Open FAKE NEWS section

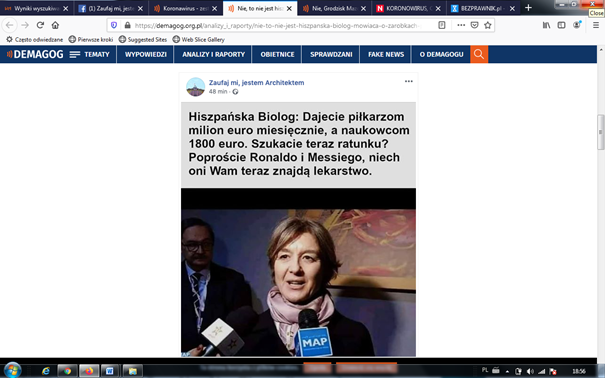point(386,54)
